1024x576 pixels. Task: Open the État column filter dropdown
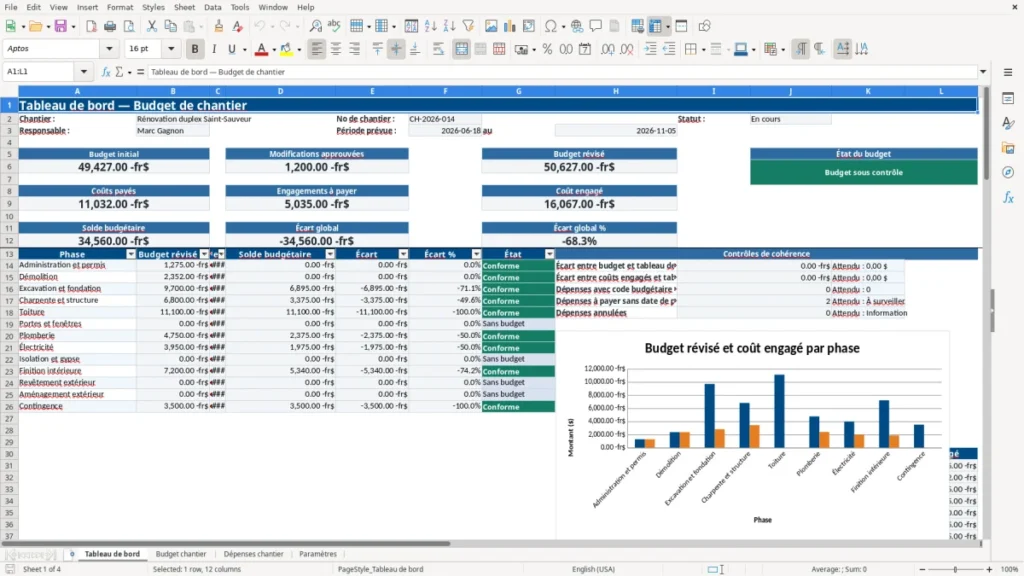(x=549, y=254)
